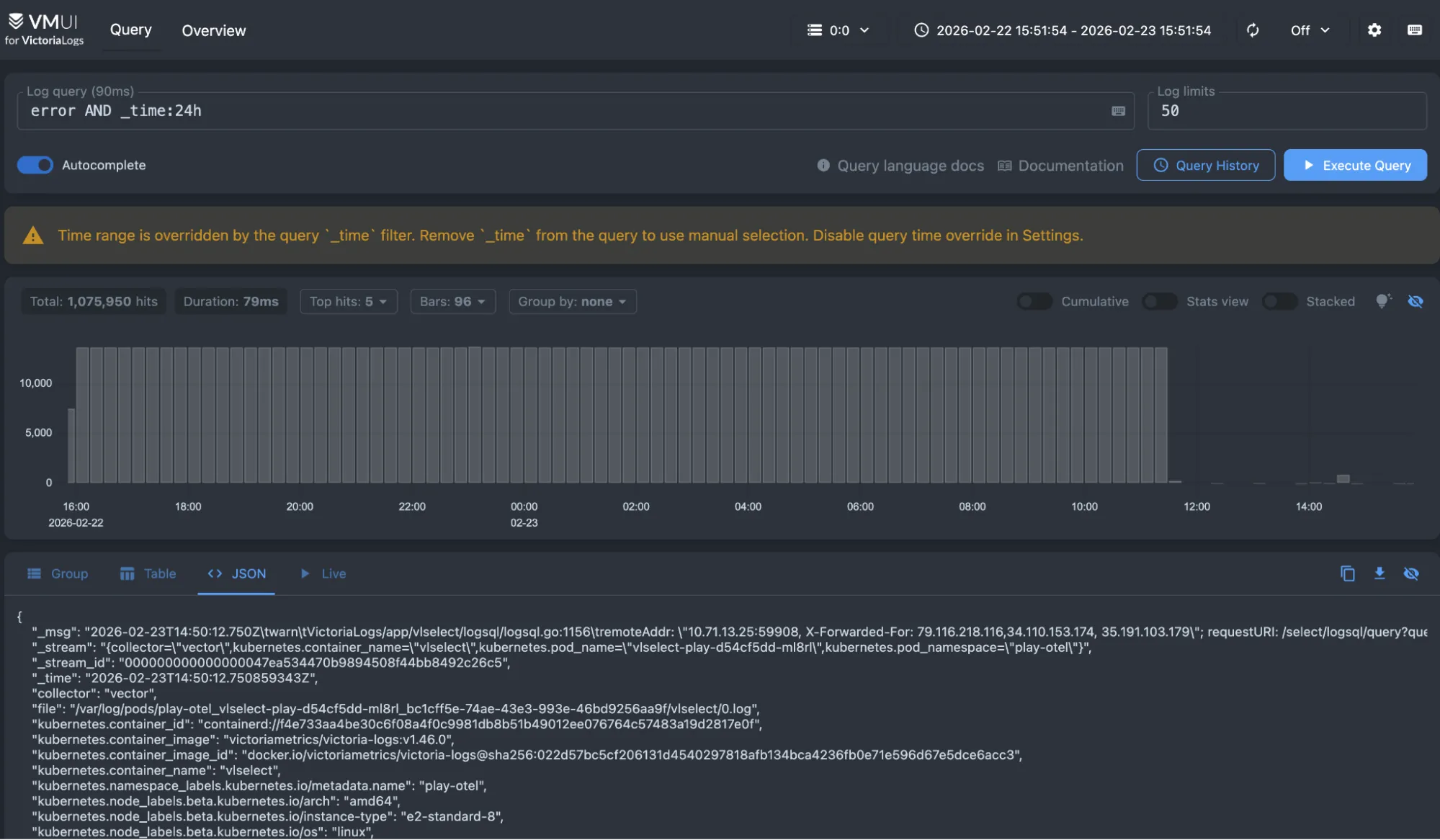Switch to the Table view tab
The width and height of the screenshot is (1440, 840).
coord(148,573)
